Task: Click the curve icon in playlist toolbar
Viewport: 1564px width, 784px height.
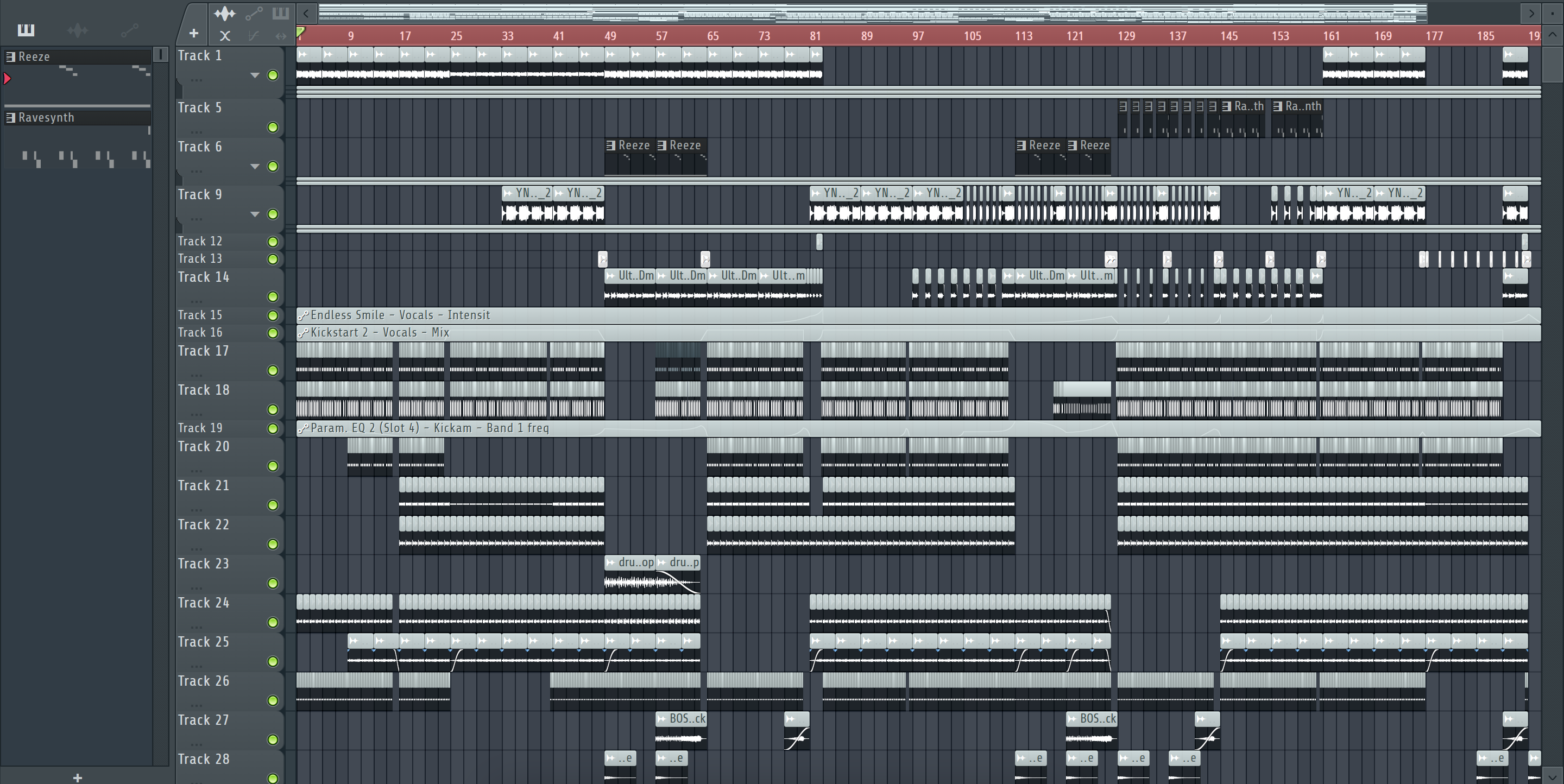Action: pos(254,36)
